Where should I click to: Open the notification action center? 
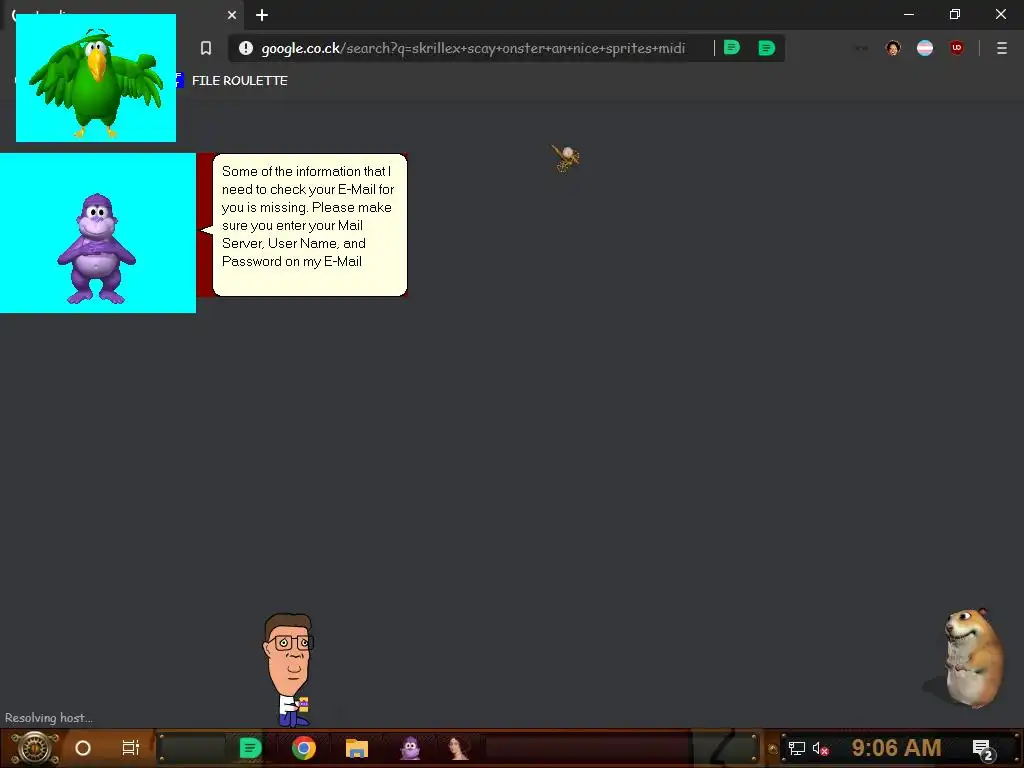983,749
